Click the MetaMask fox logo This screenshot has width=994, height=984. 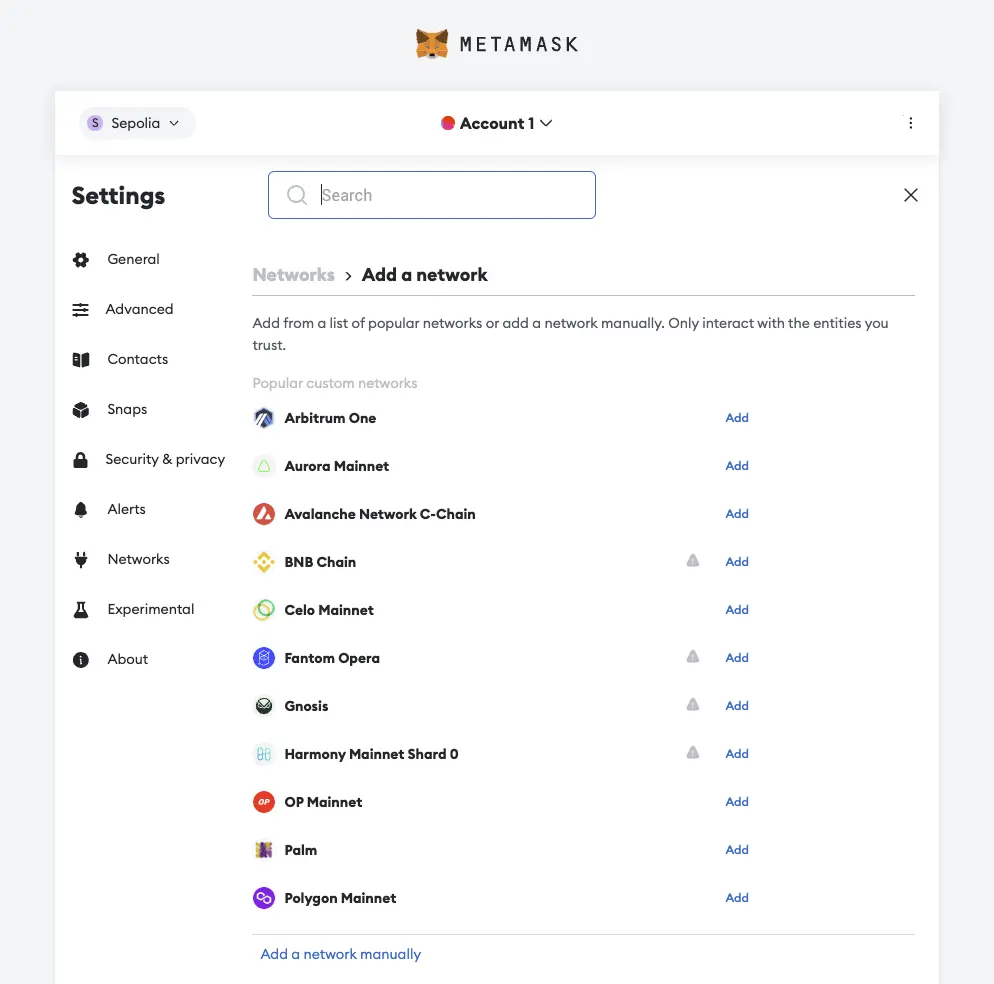click(x=432, y=44)
